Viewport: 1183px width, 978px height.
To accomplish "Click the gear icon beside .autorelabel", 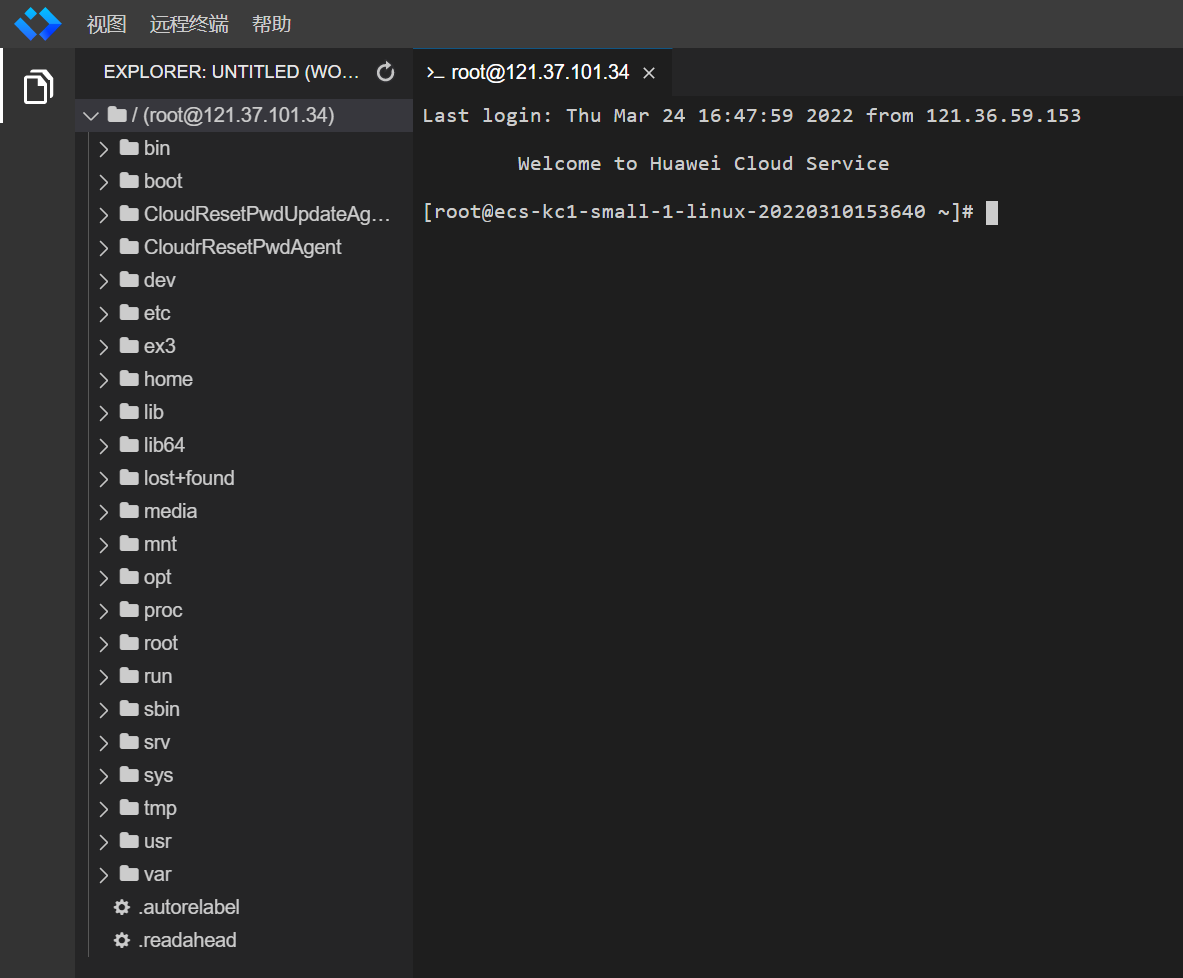I will pyautogui.click(x=121, y=907).
